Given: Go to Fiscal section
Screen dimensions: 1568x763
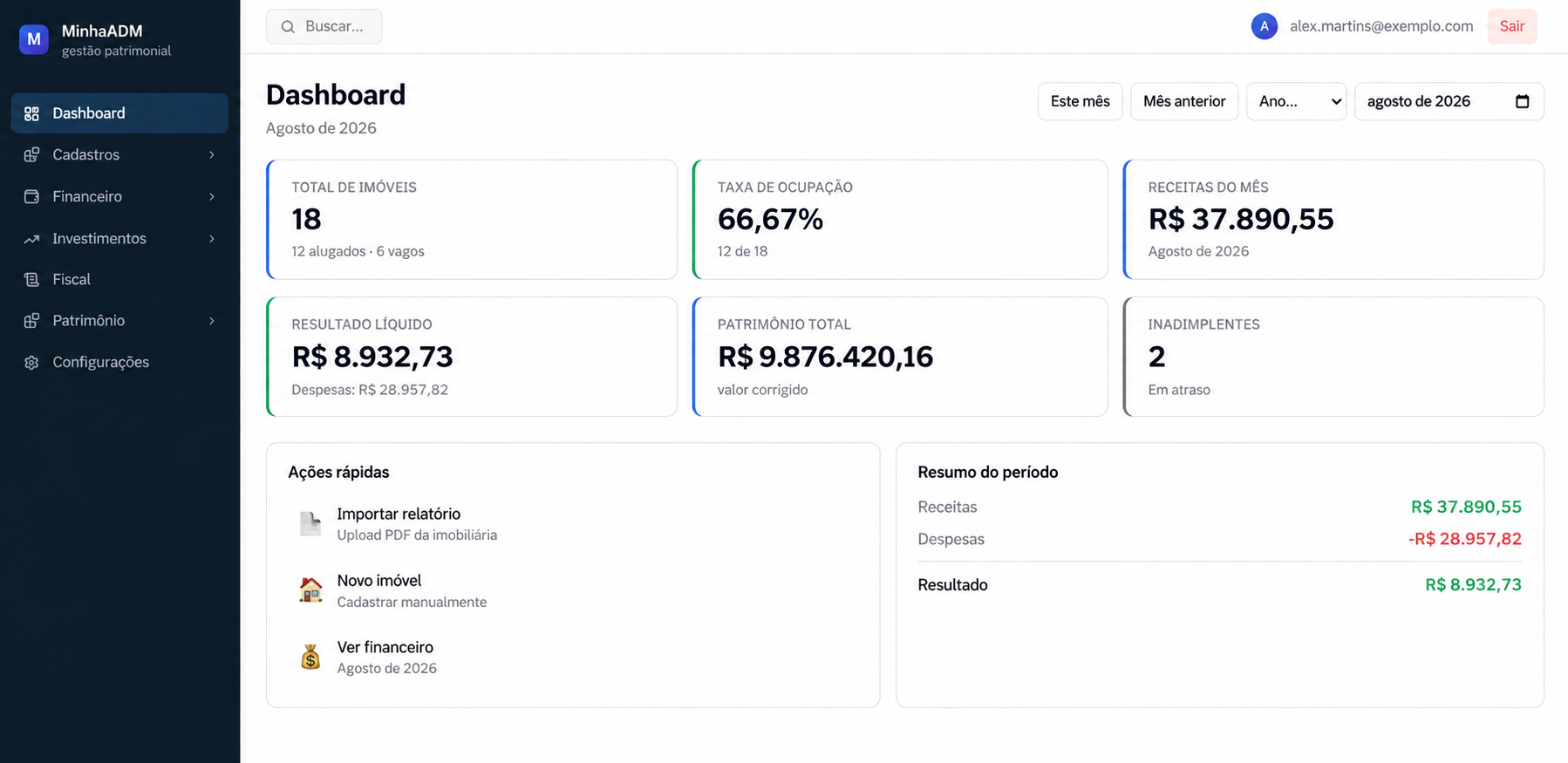Looking at the screenshot, I should 119,279.
